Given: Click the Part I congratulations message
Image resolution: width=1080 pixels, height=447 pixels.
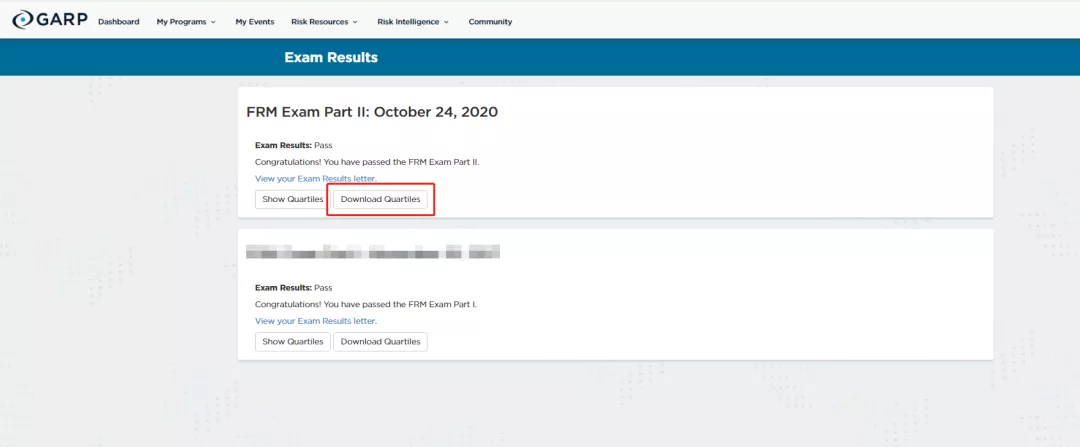Looking at the screenshot, I should pos(366,304).
